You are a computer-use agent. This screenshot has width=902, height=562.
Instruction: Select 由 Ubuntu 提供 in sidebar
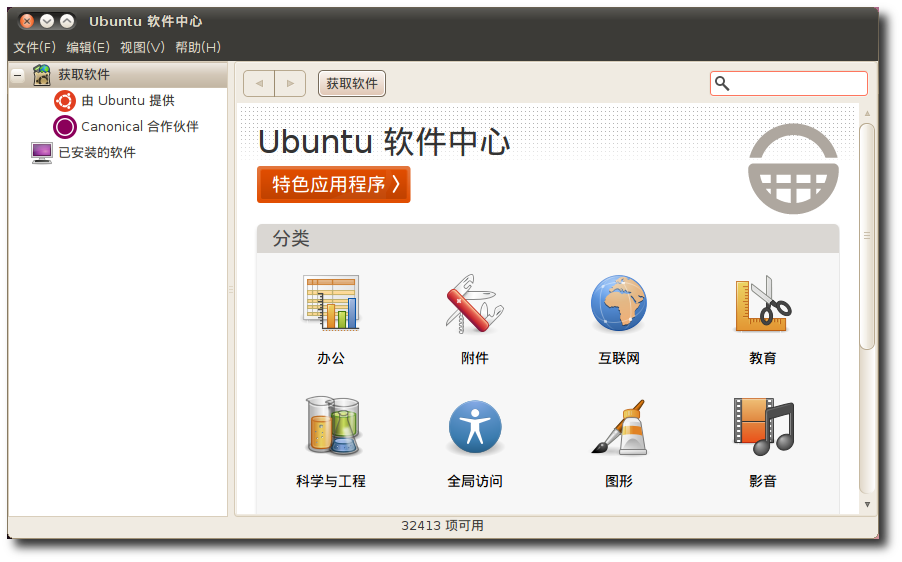coord(128,101)
